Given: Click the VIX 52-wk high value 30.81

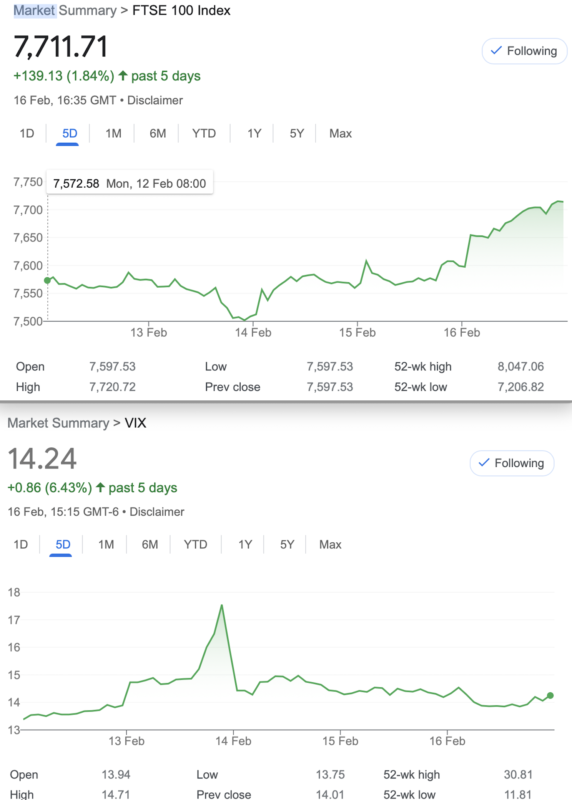Looking at the screenshot, I should point(518,774).
